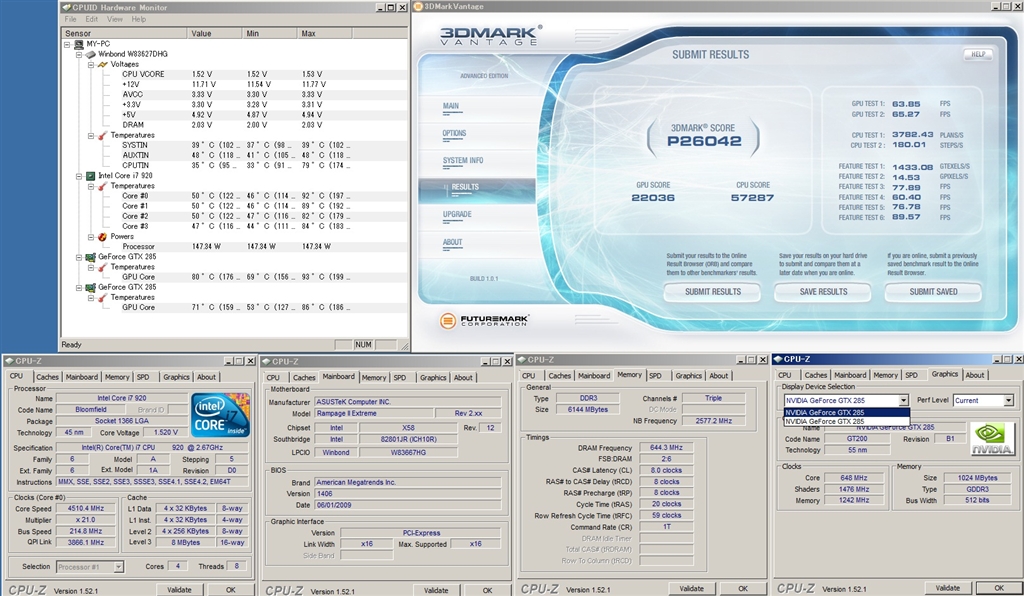This screenshot has height=596, width=1024.
Task: Open SYSTEM INFO in 3DMark Vantage
Action: 463,161
